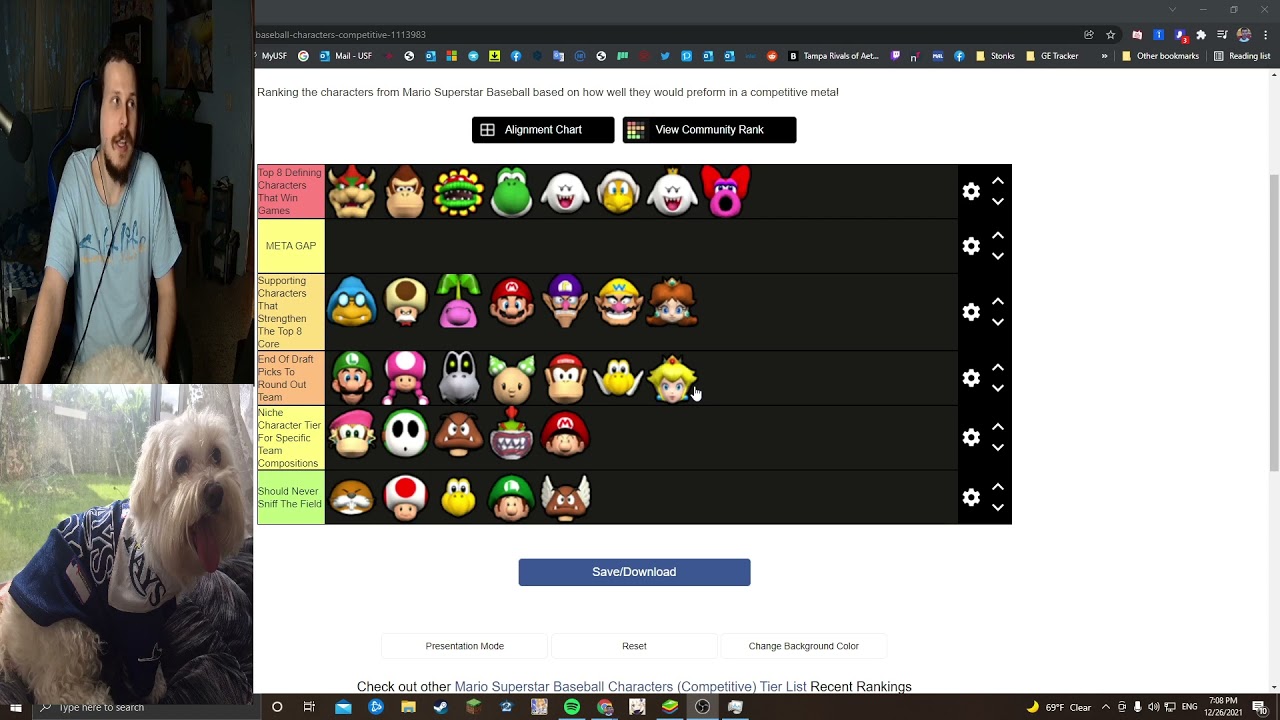
Task: Open settings gear for Top 8 row
Action: pyautogui.click(x=971, y=191)
